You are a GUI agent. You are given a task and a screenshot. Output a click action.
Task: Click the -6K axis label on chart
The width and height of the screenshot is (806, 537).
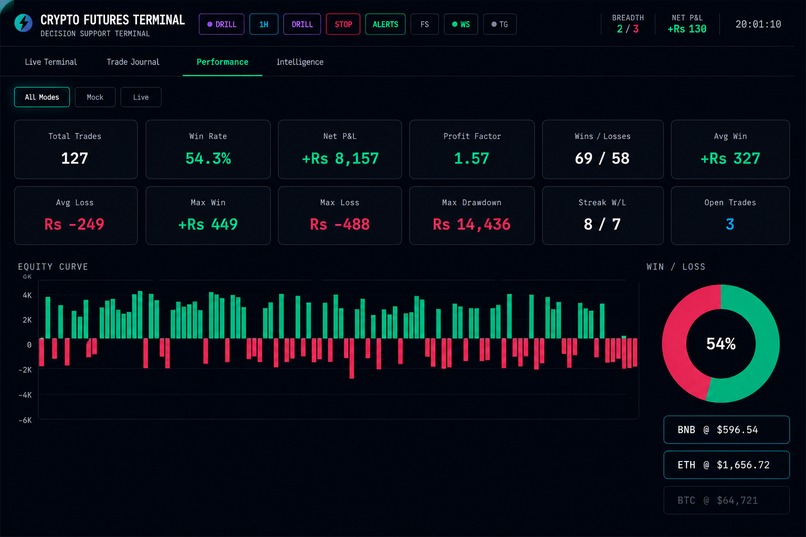tap(25, 420)
